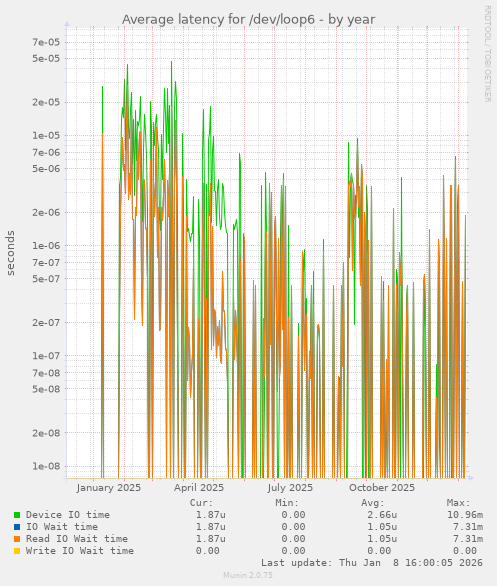Click the chart title 'Average latency for /dev/loop6'
Screen dimensions: 497x586
(248, 19)
